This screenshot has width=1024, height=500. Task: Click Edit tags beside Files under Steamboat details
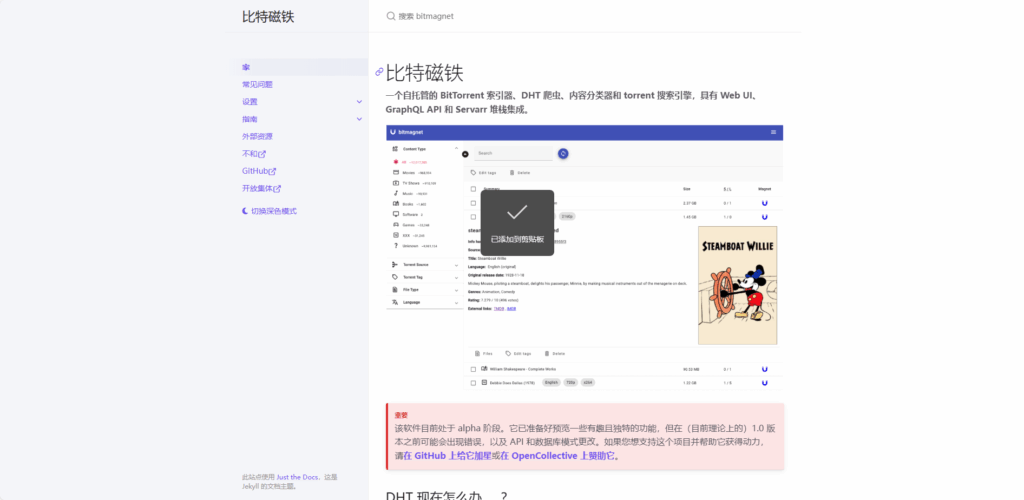(518, 353)
